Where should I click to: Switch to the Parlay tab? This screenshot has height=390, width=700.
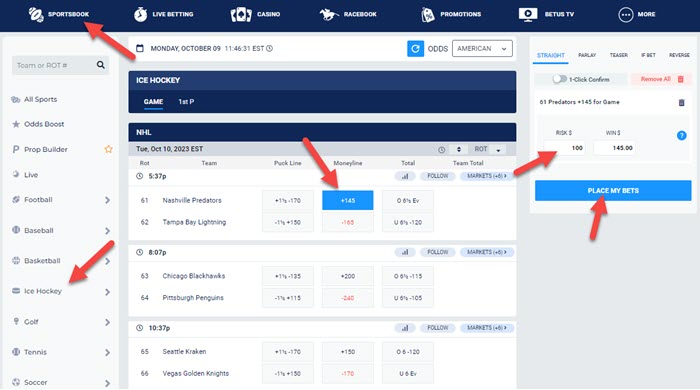[x=587, y=55]
